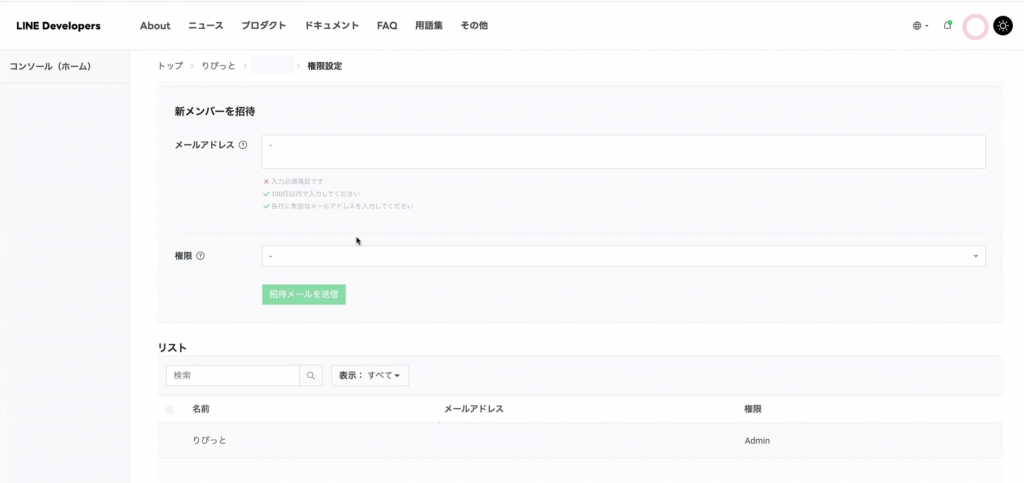Click the notification bell icon
This screenshot has height=483, width=1024.
coord(948,26)
